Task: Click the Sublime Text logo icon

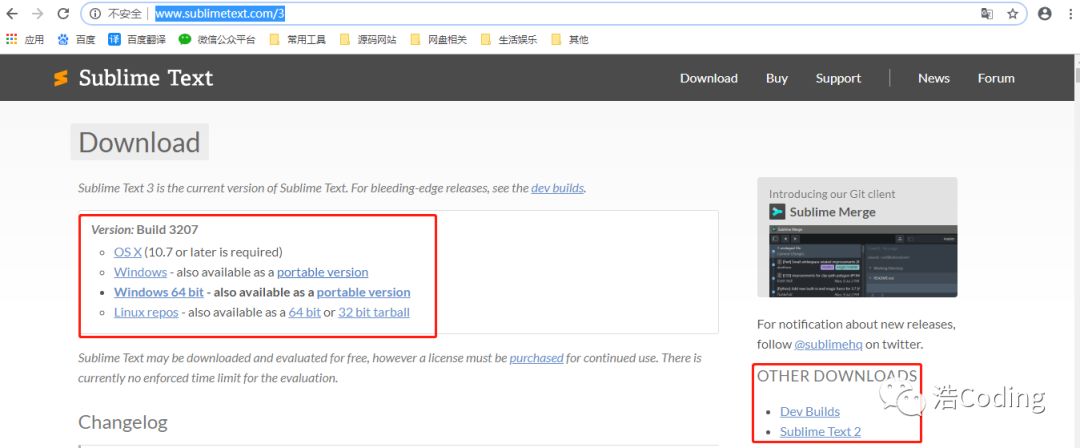Action: coord(61,78)
